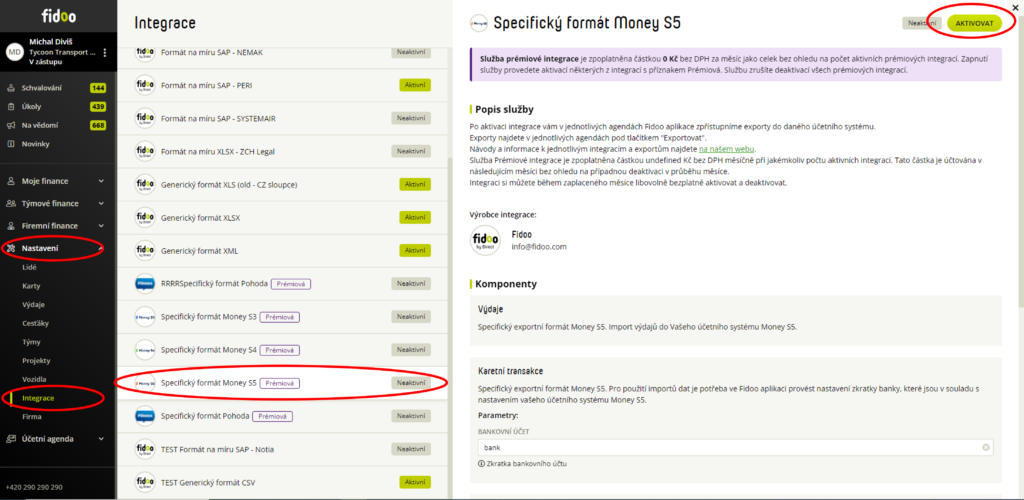Expand the Firemní finance section

101,226
